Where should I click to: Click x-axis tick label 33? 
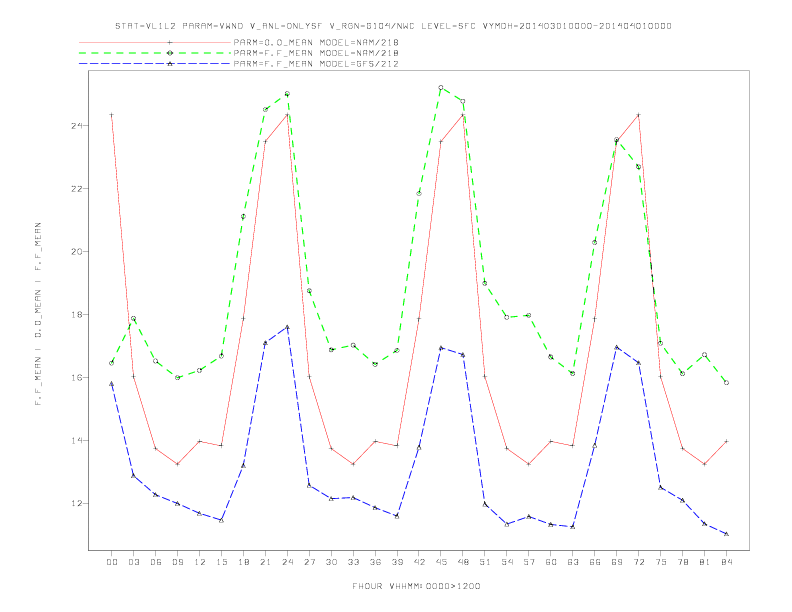click(353, 562)
